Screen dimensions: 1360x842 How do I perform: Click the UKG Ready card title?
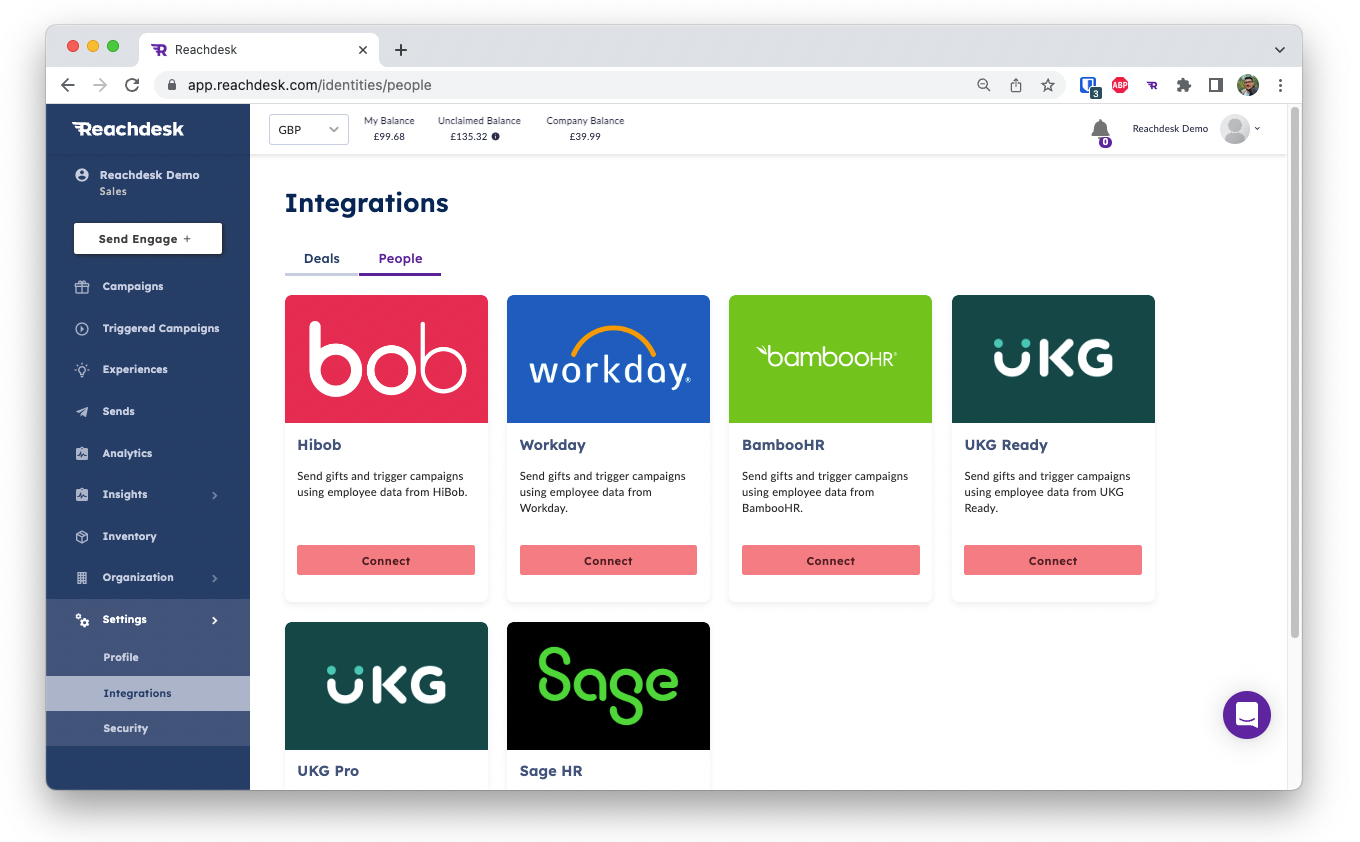tap(1006, 445)
